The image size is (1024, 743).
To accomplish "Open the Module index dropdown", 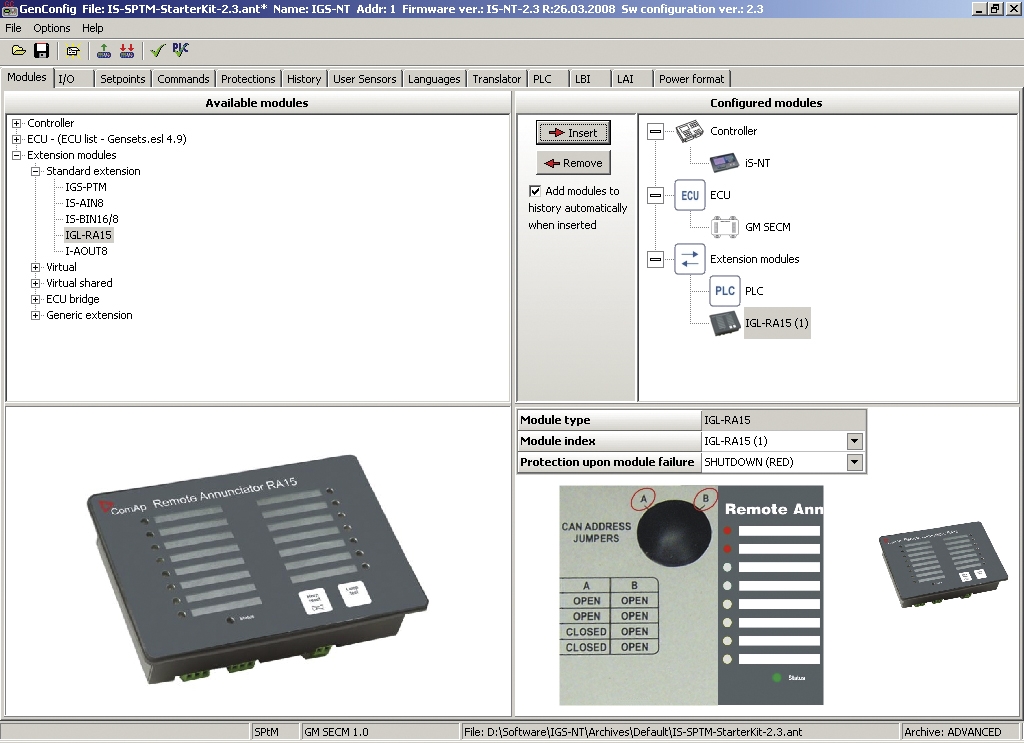I will [x=855, y=440].
